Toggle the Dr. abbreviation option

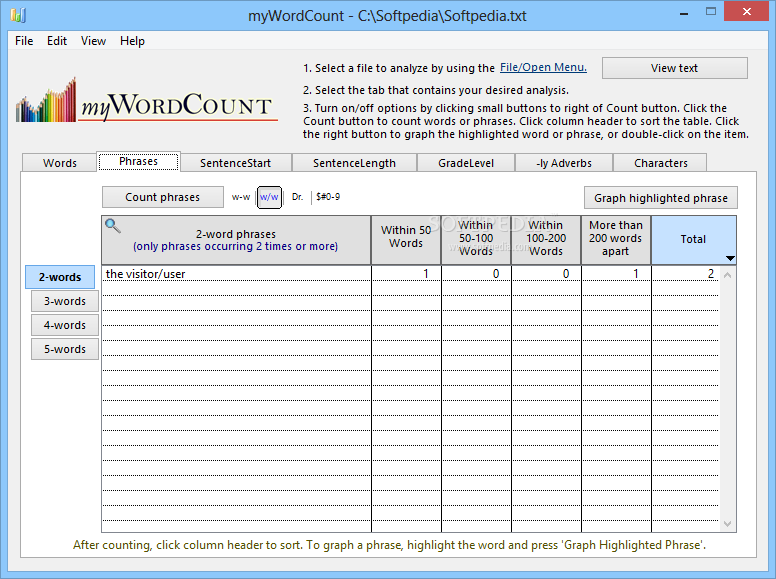click(x=297, y=197)
